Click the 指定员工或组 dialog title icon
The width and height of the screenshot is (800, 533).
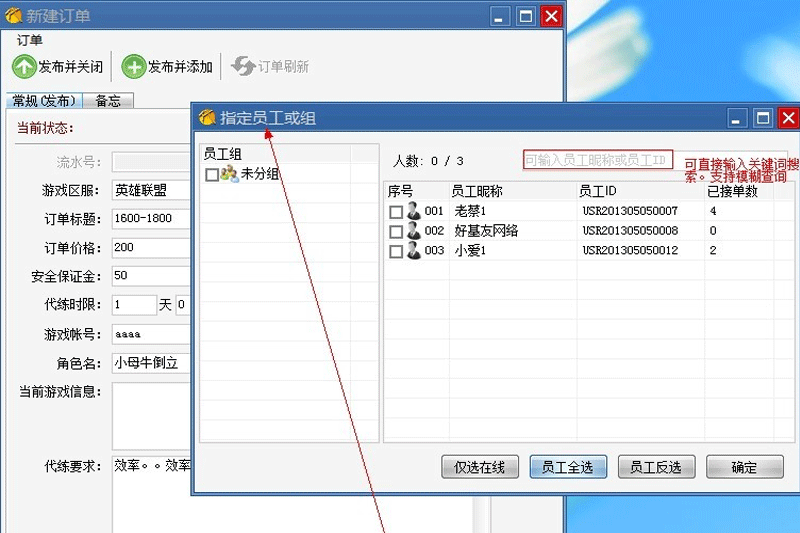207,118
